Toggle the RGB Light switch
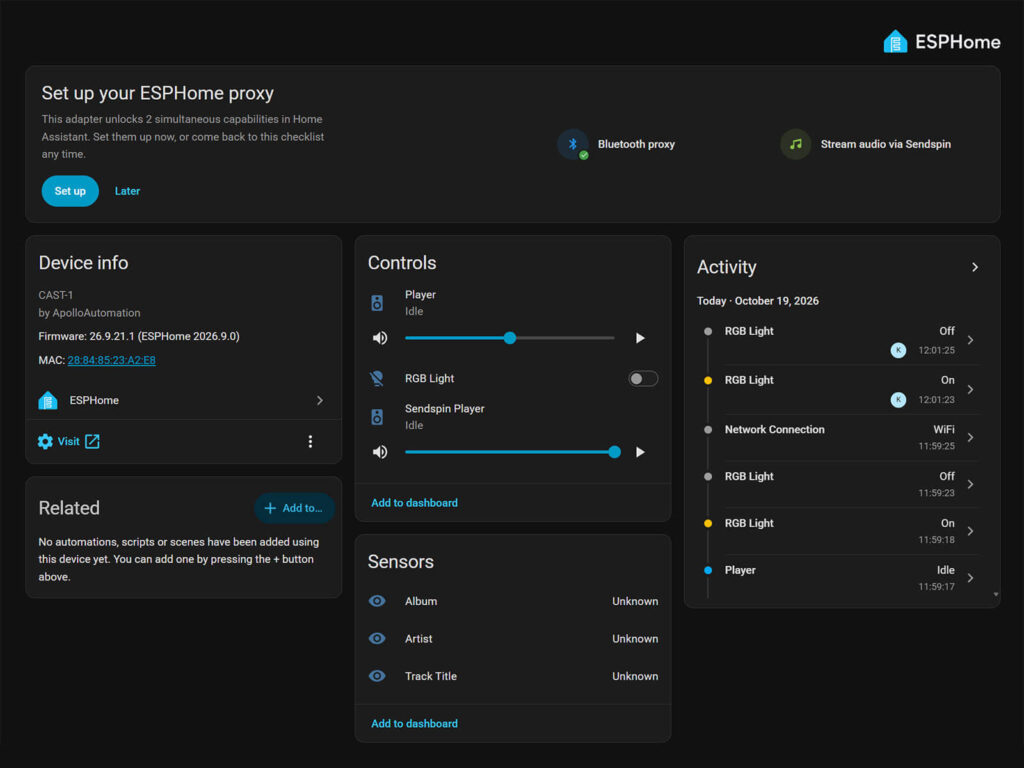This screenshot has width=1024, height=768. (643, 379)
